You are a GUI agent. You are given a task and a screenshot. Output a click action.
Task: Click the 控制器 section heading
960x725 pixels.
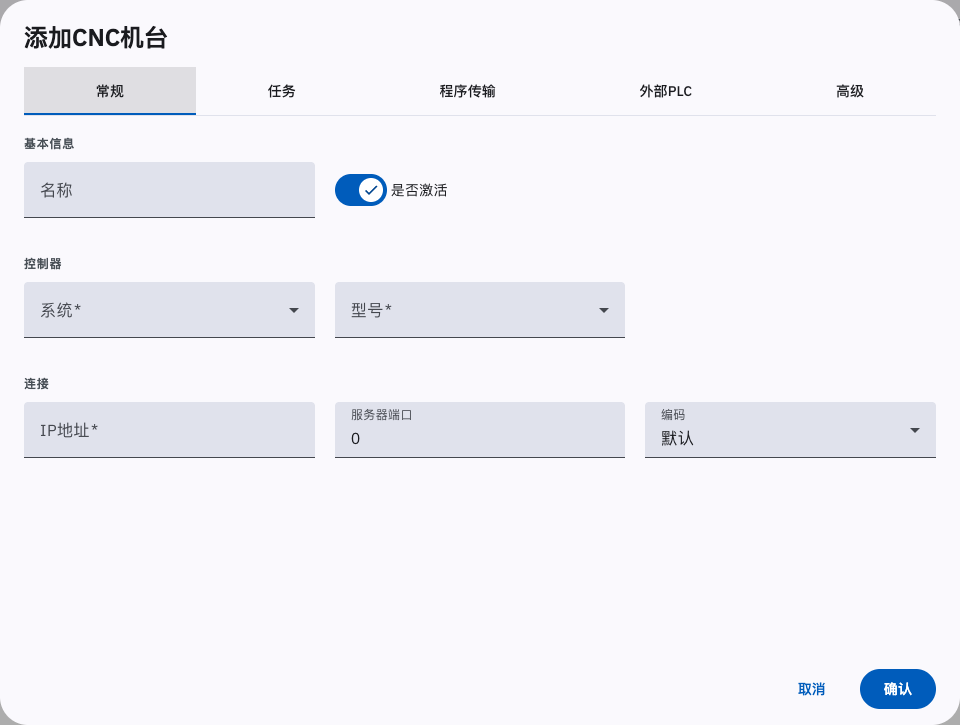click(x=43, y=264)
